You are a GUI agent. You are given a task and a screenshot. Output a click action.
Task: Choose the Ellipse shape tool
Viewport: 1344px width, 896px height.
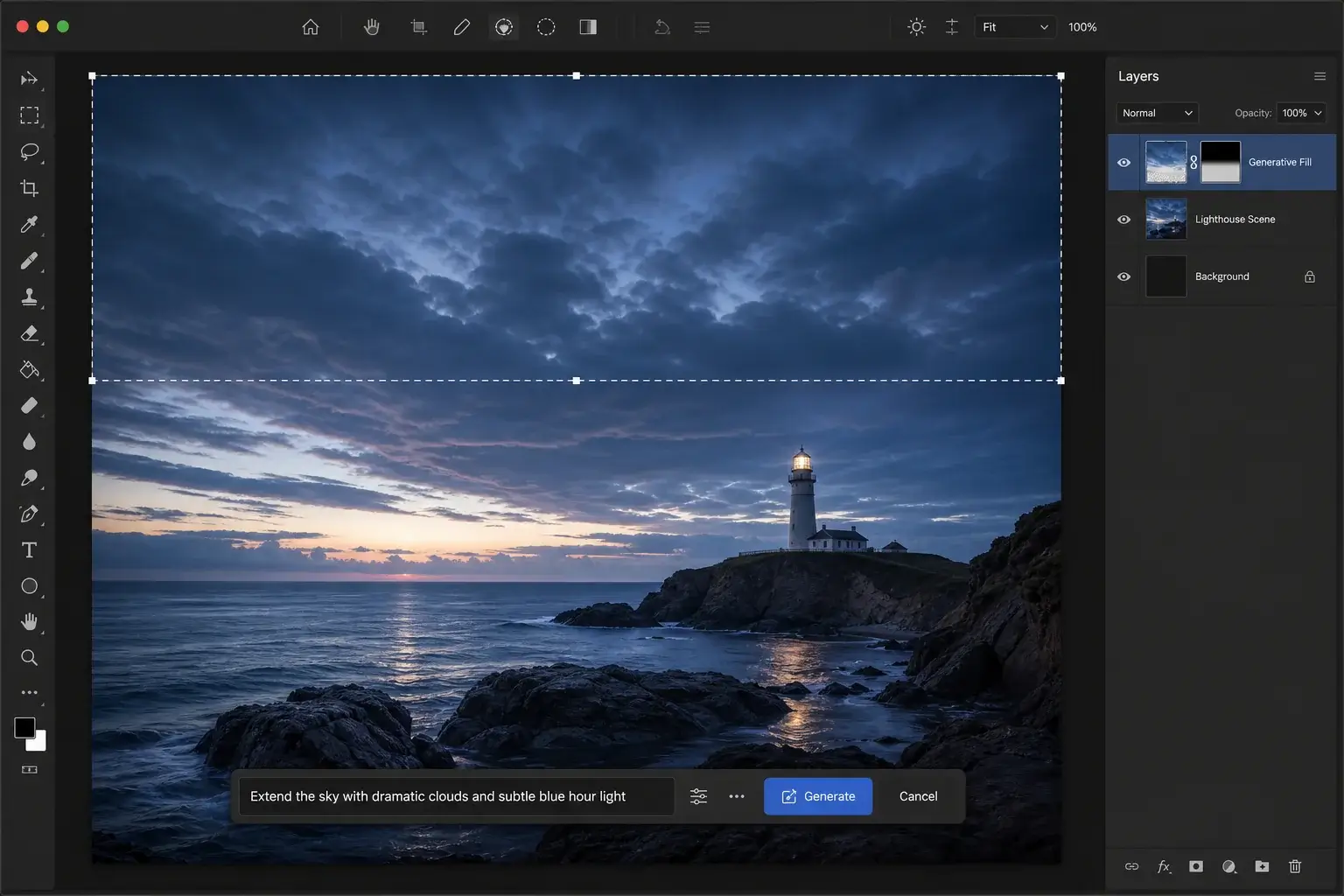(x=30, y=586)
